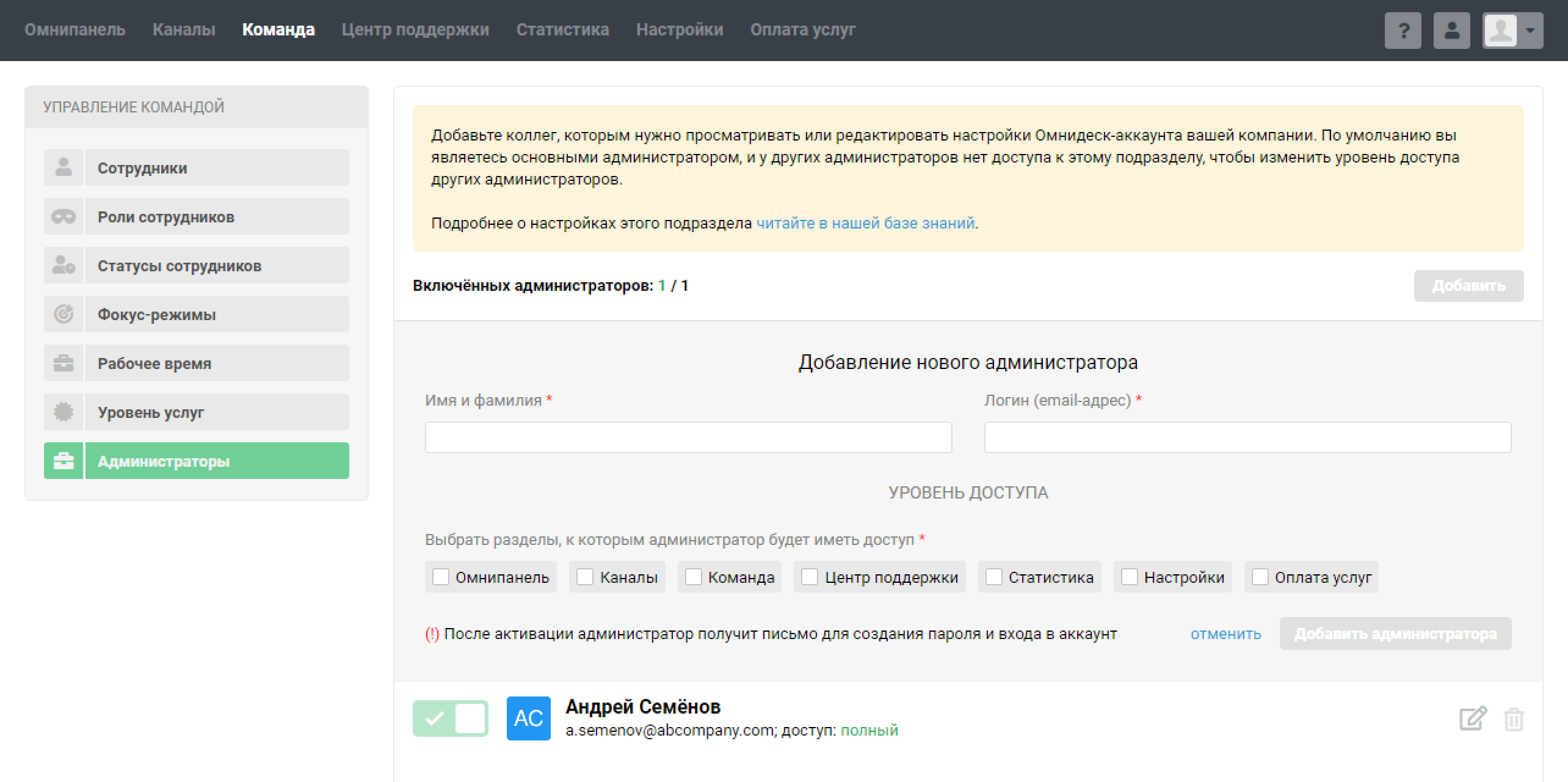Check the Каналы access checkbox
Viewport: 1568px width, 782px height.
[585, 577]
